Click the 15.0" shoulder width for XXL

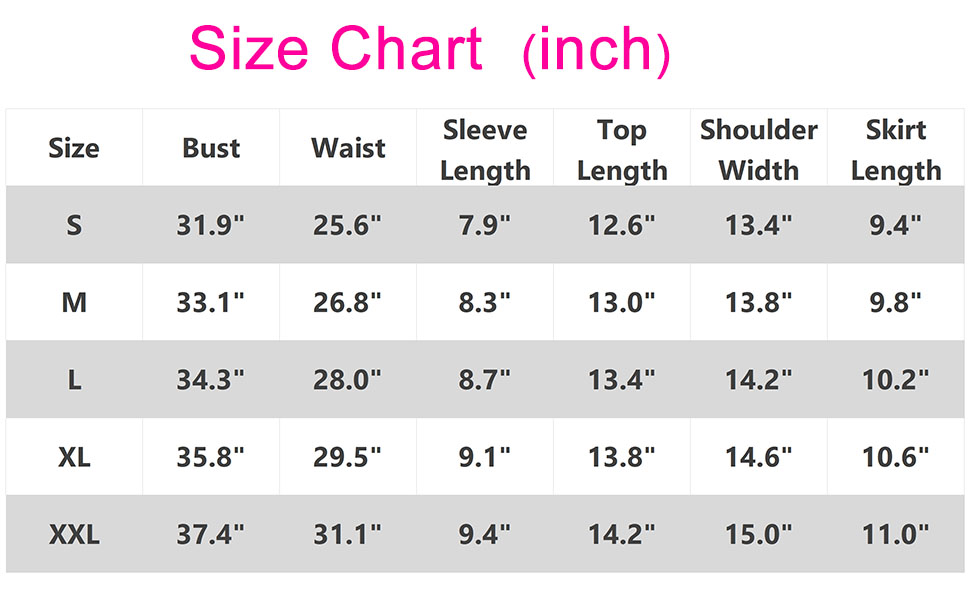(x=758, y=534)
